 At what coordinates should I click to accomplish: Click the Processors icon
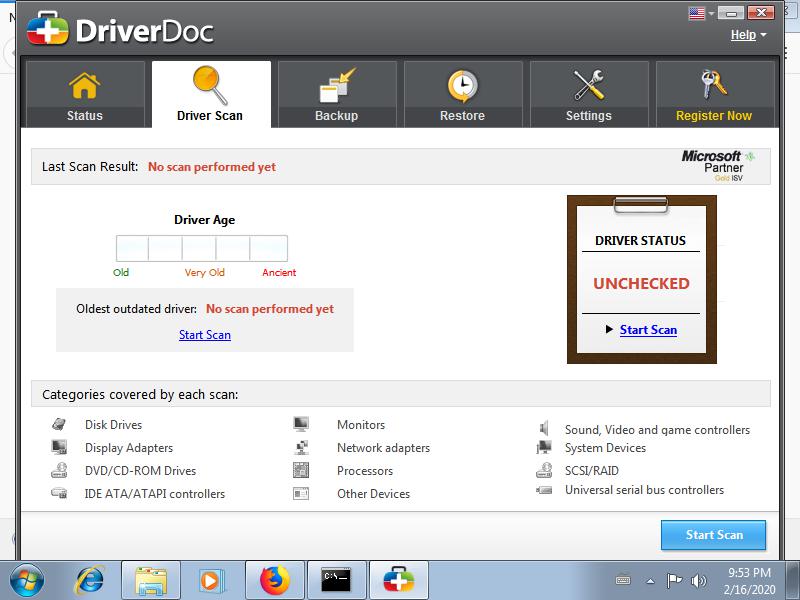click(301, 470)
